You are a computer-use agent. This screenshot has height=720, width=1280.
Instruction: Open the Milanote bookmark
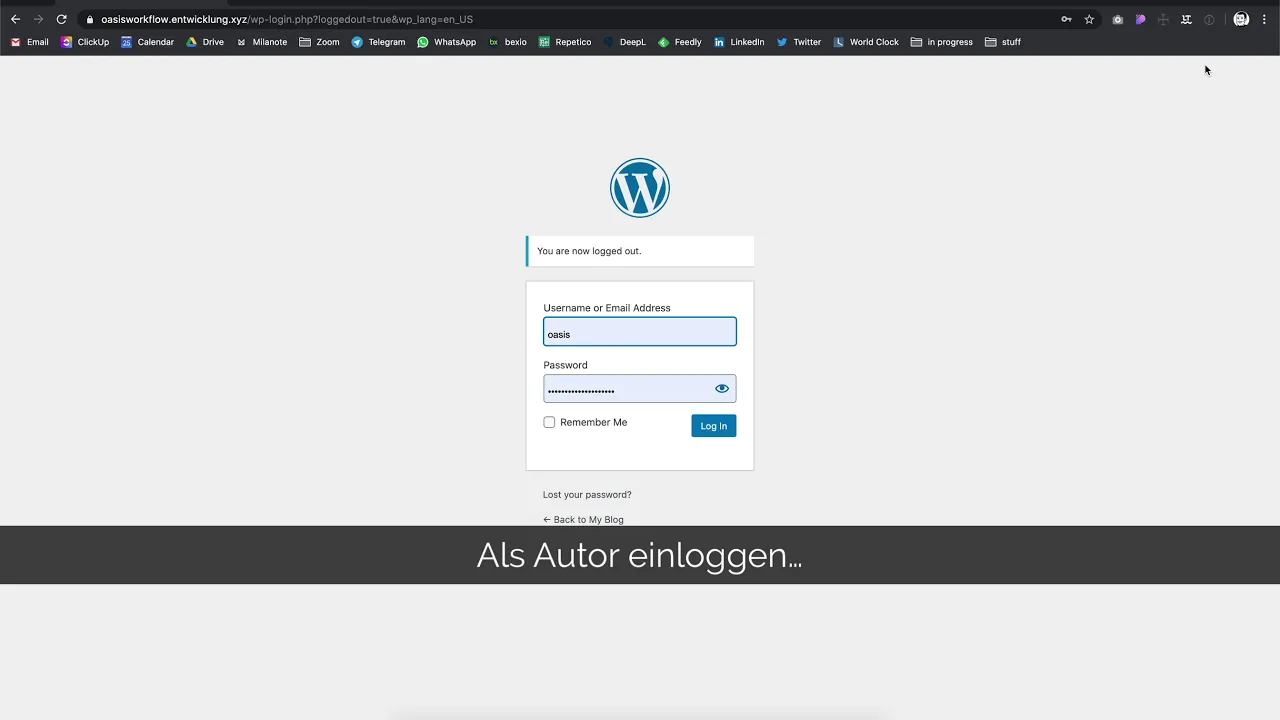point(261,42)
